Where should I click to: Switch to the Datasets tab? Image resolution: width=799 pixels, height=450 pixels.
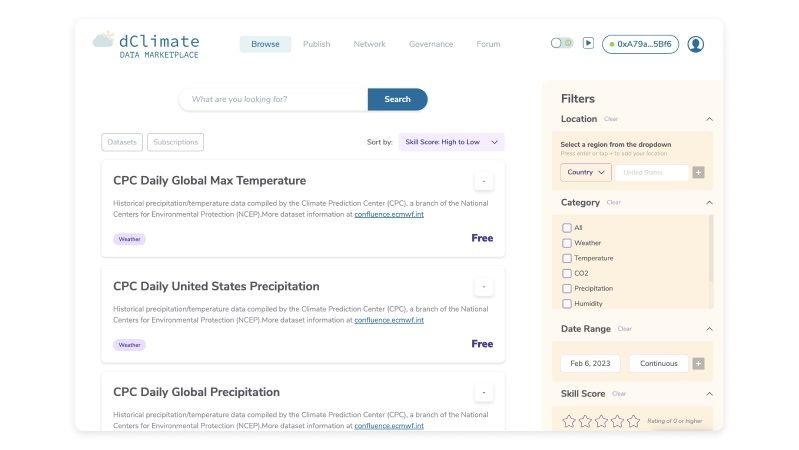pos(122,142)
